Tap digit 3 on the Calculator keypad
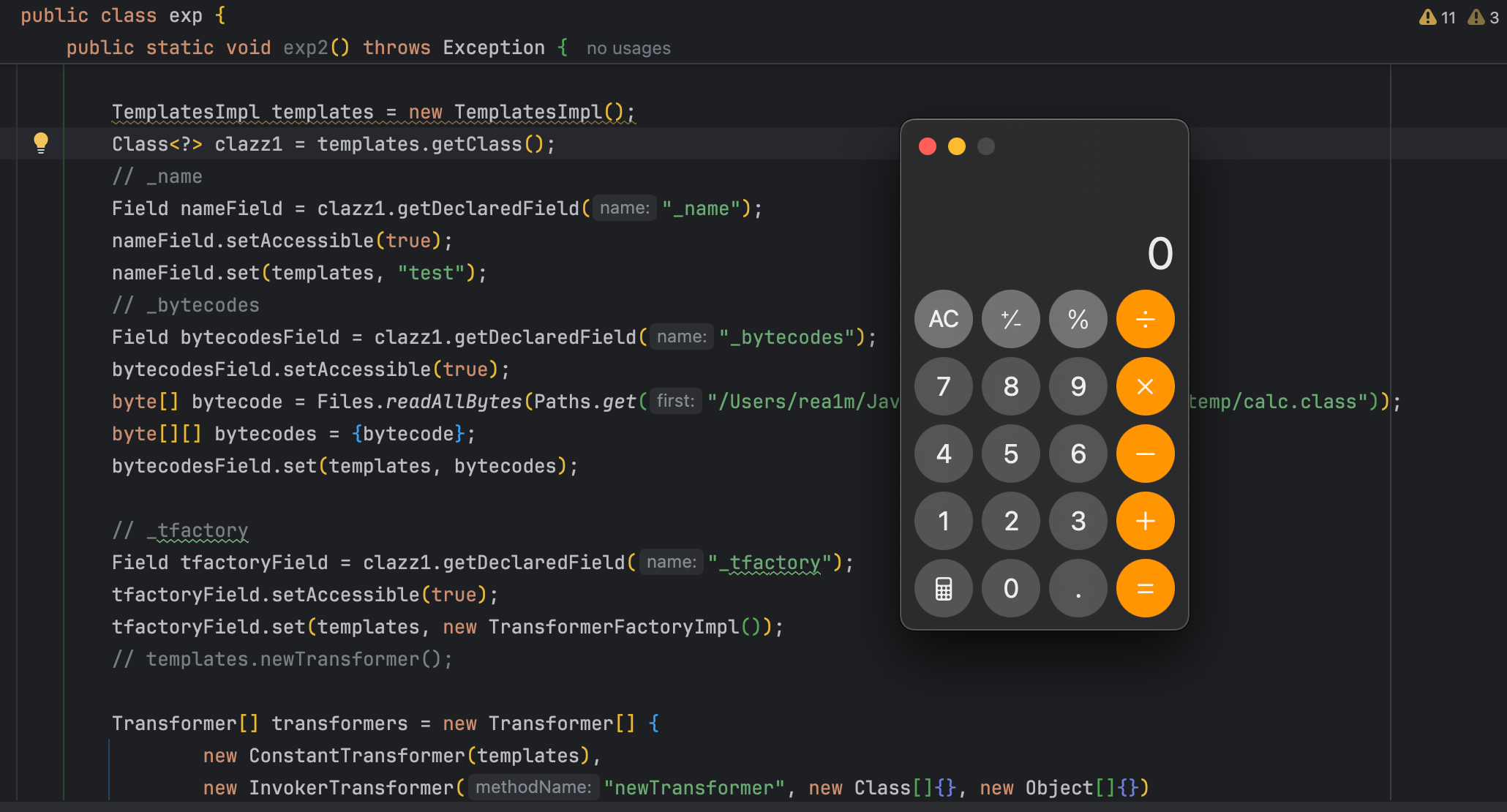The height and width of the screenshot is (812, 1507). (1078, 521)
